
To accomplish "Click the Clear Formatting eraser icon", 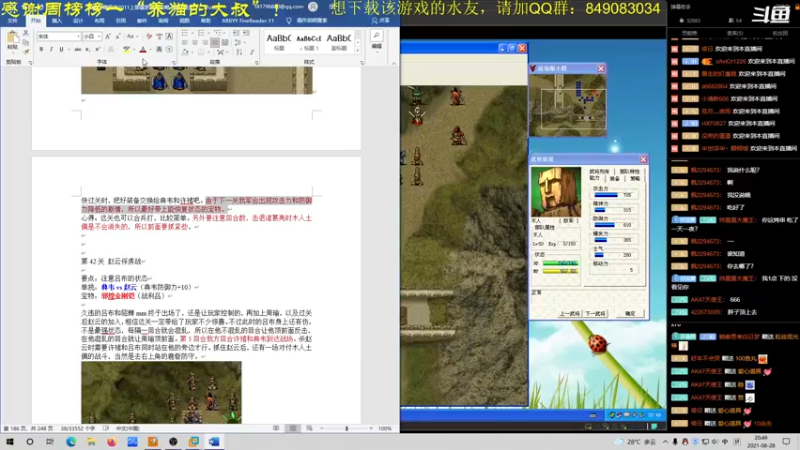I will click(x=149, y=36).
